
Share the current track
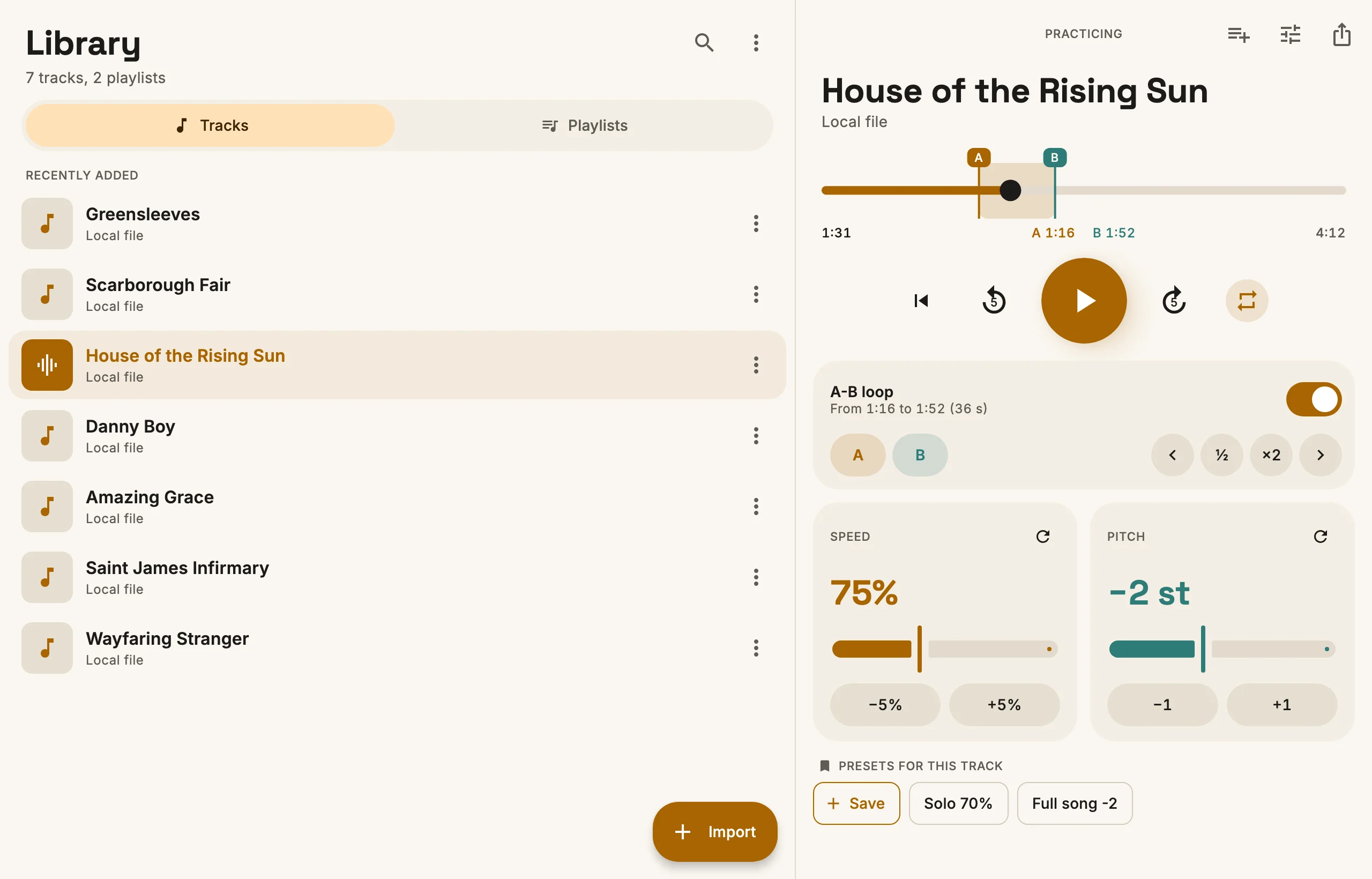tap(1341, 34)
